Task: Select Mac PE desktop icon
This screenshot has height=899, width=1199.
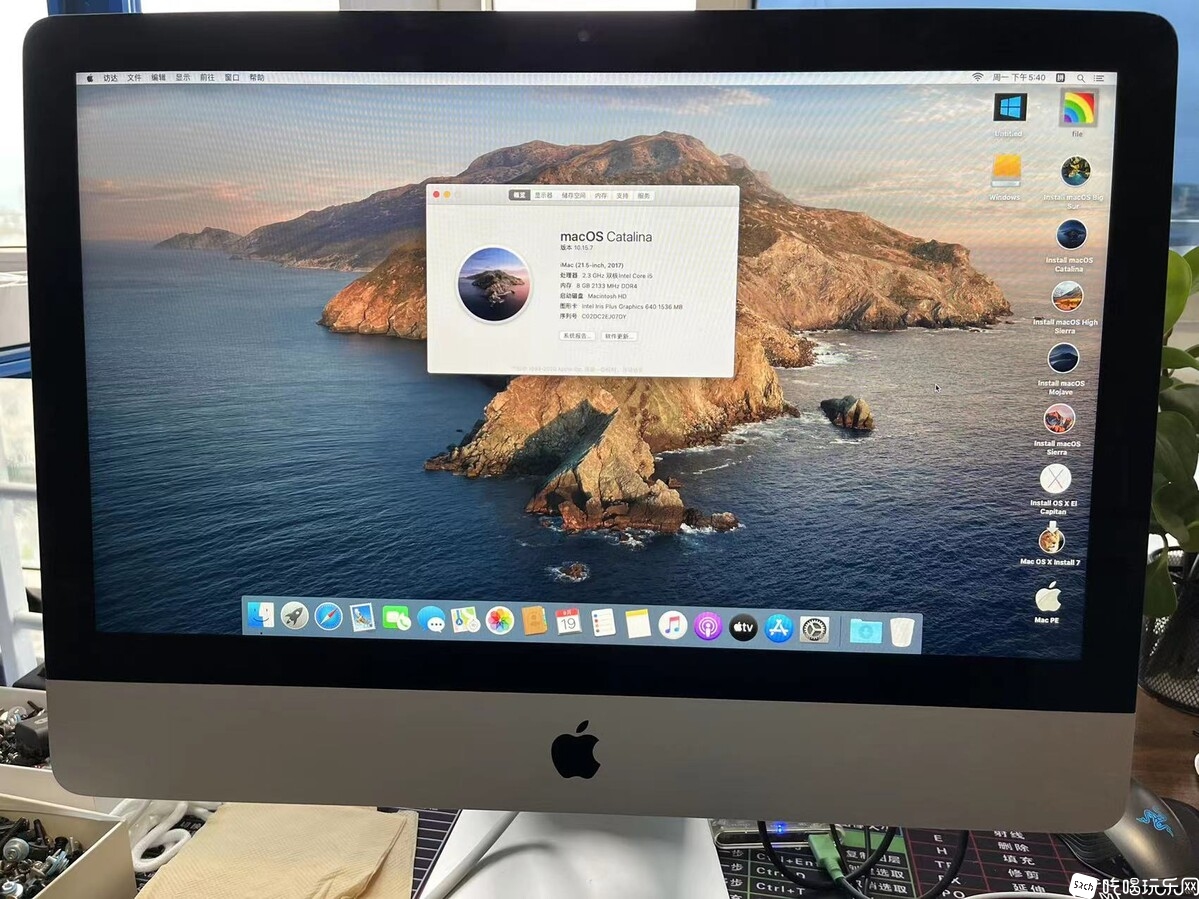Action: pos(1048,597)
